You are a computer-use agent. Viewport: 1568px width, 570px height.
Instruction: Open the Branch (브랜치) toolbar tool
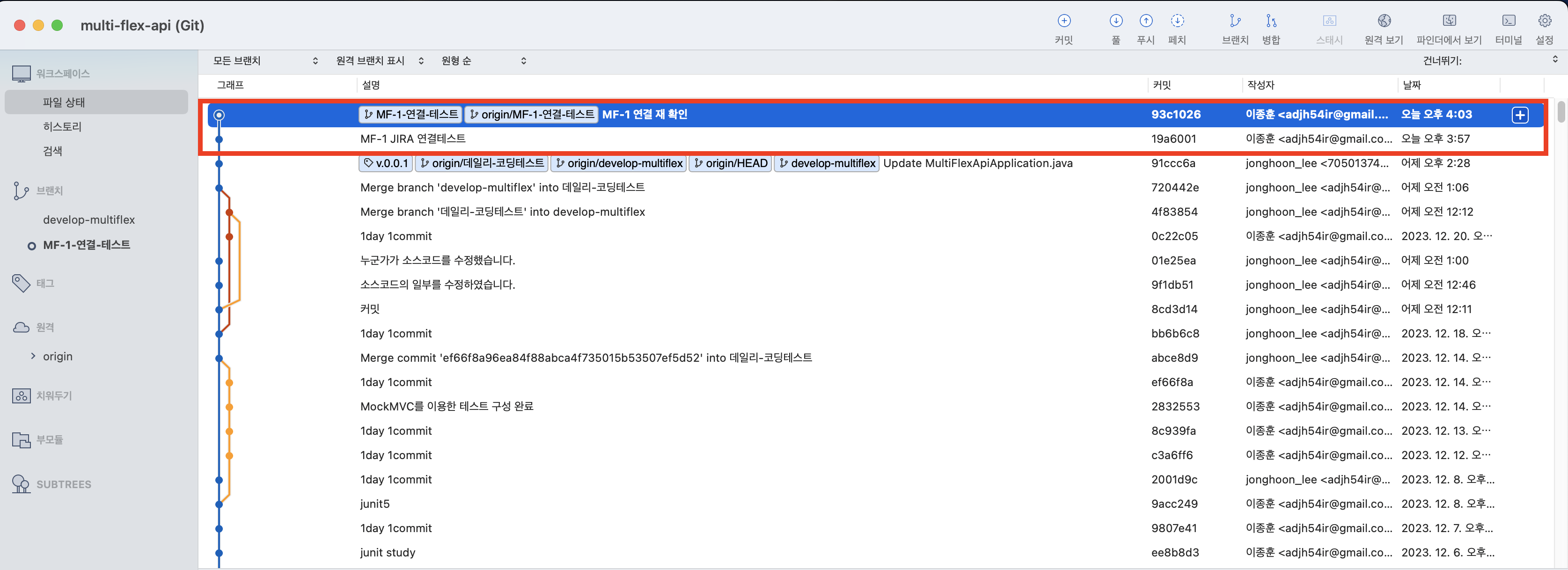pos(1234,21)
